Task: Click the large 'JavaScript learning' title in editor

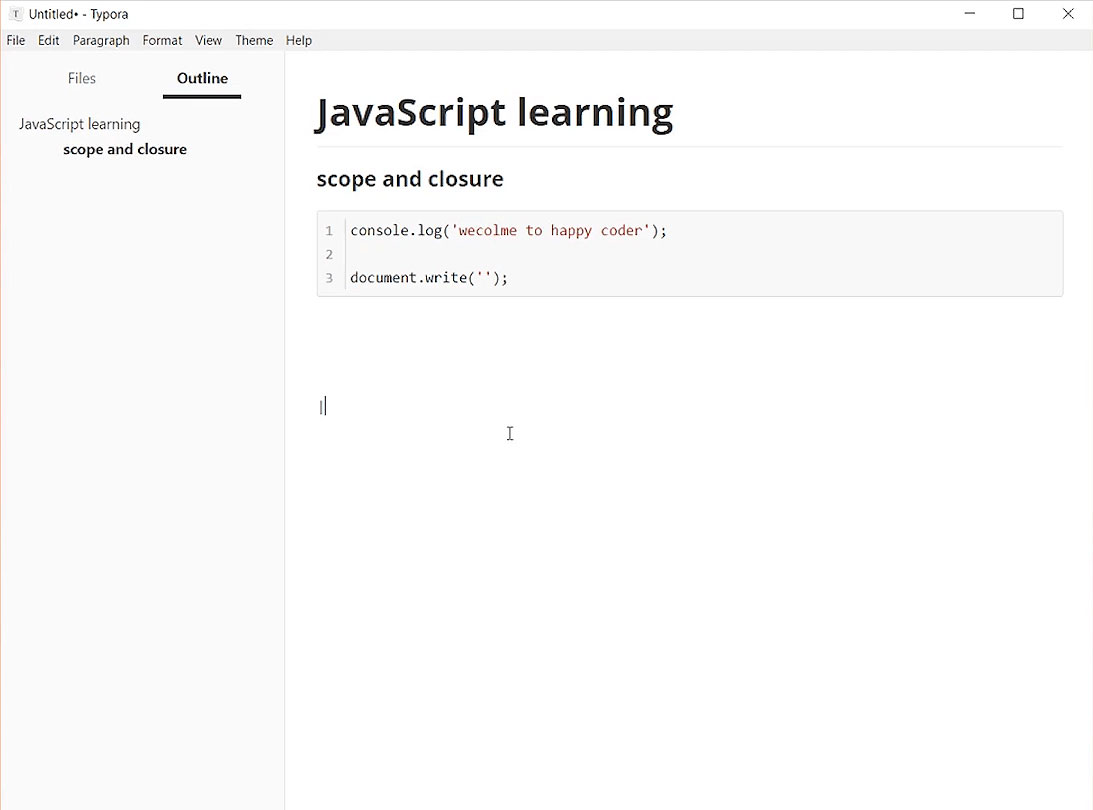Action: click(x=494, y=112)
